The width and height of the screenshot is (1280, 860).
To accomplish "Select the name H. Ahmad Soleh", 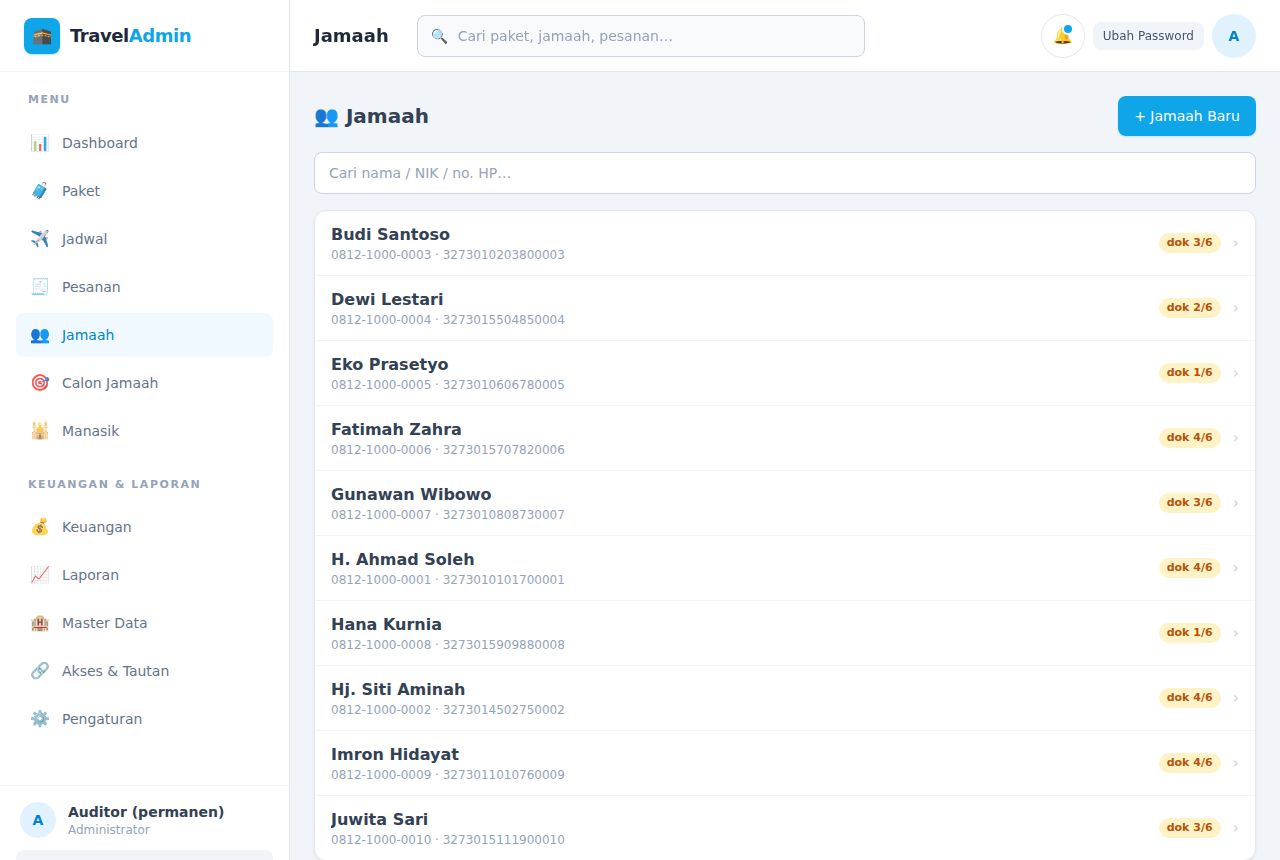I will coord(403,559).
